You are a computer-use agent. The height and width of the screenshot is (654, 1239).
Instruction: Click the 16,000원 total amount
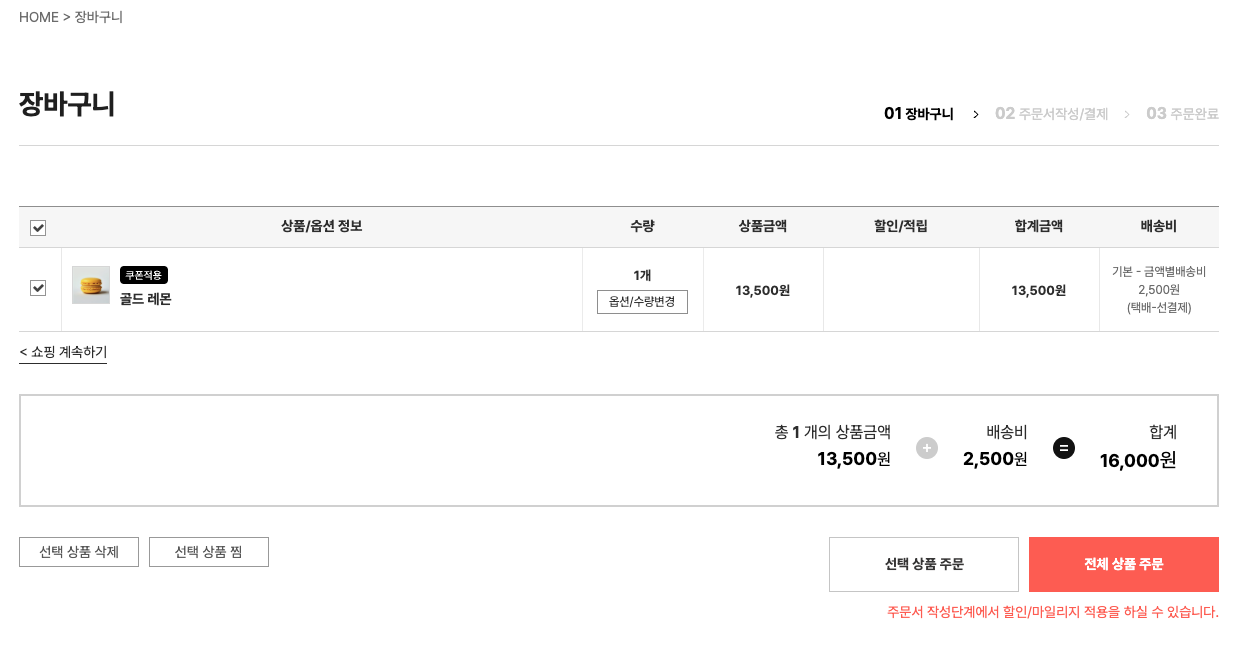1136,461
